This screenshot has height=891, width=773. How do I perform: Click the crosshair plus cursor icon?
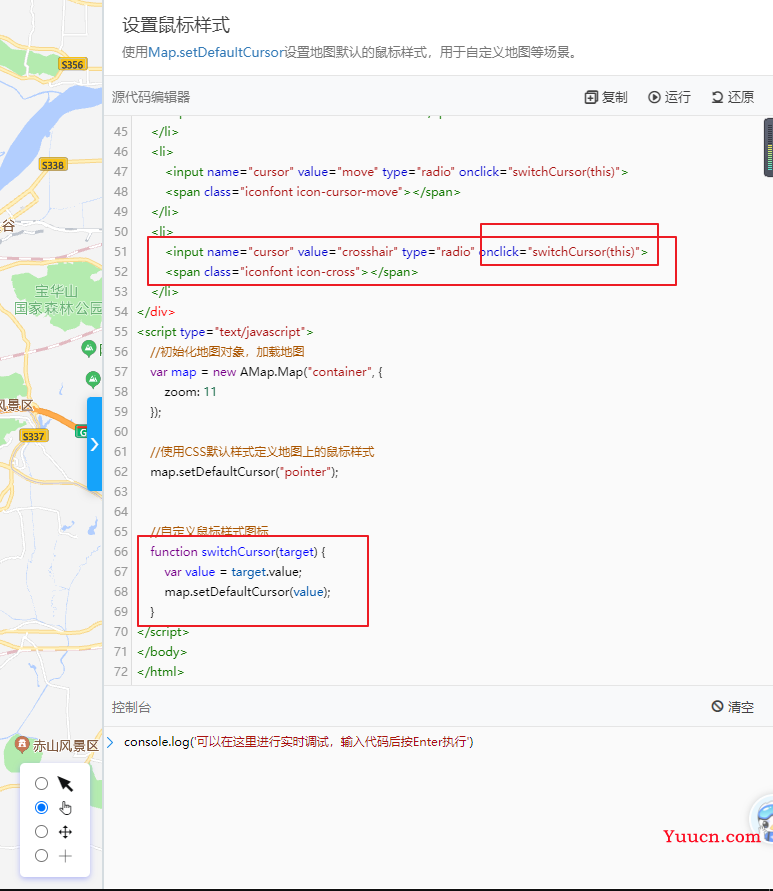pos(65,856)
